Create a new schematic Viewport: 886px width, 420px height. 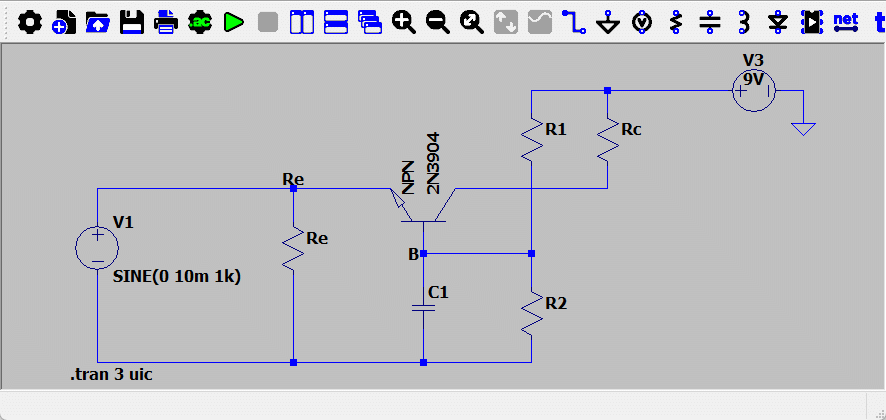click(x=64, y=22)
